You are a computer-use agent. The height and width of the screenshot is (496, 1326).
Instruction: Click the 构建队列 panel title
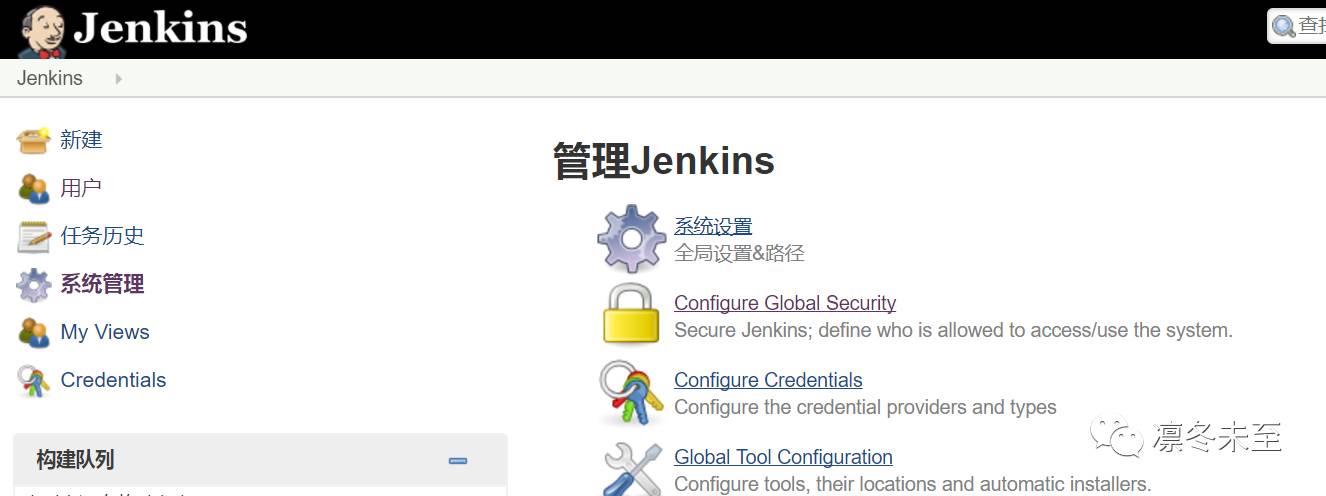coord(75,460)
